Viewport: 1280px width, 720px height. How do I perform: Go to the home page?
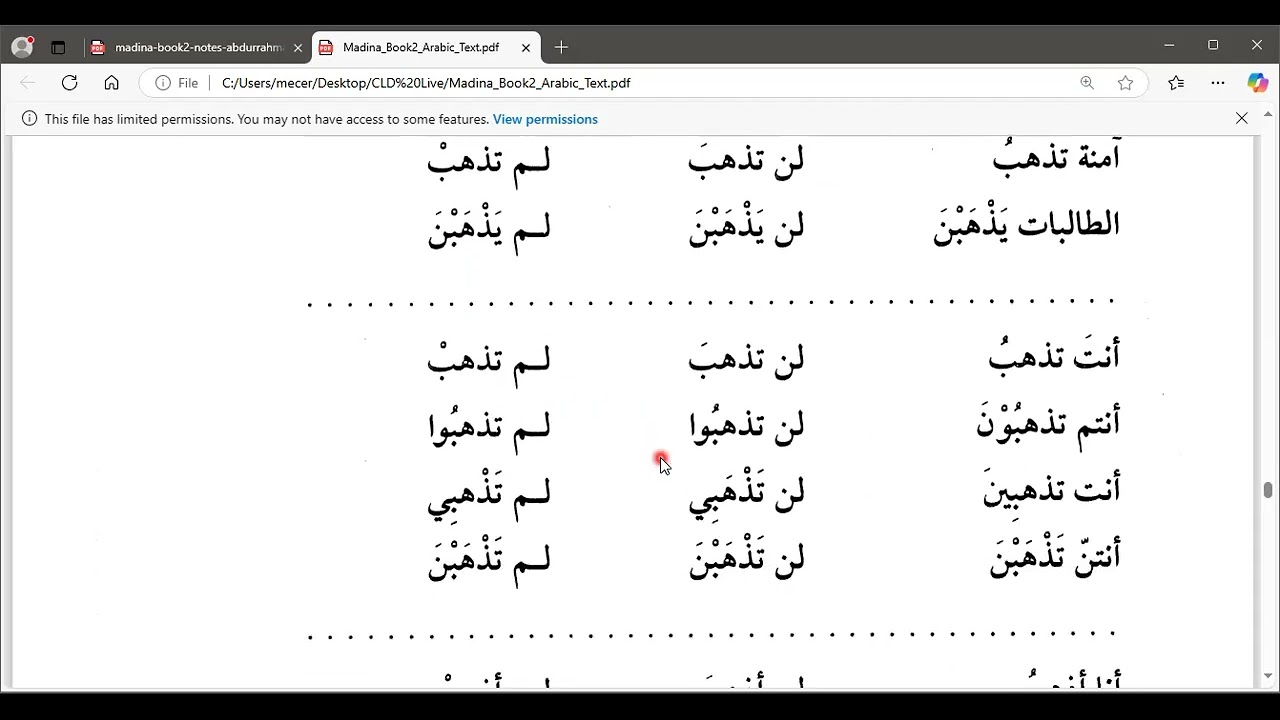pos(111,83)
